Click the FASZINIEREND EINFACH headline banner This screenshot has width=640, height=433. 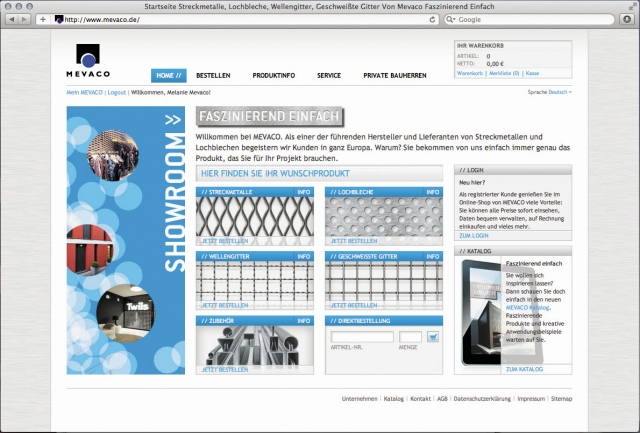[x=270, y=117]
